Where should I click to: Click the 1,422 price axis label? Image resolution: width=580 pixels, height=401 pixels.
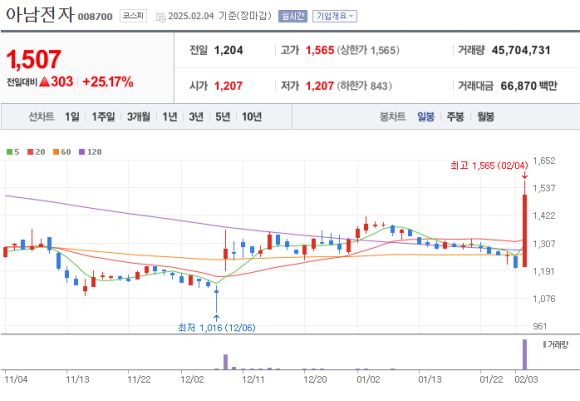(544, 216)
